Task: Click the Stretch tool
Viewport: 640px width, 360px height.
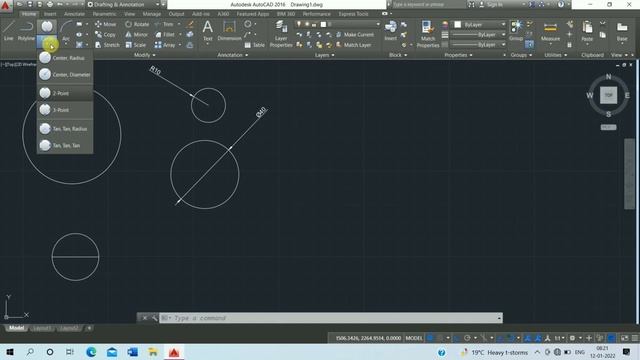Action: tap(108, 45)
